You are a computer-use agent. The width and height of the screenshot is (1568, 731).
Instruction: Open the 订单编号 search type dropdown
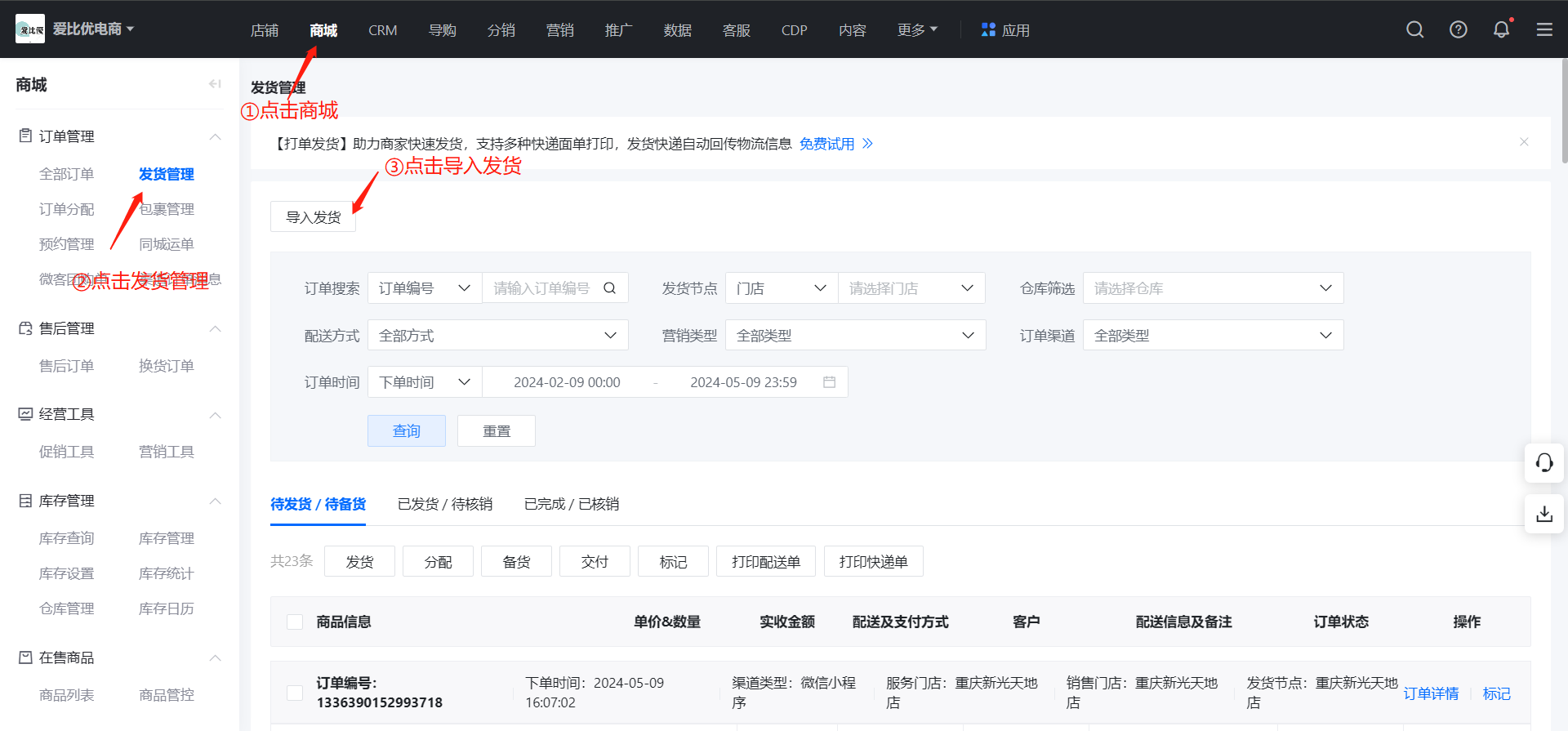click(x=425, y=287)
